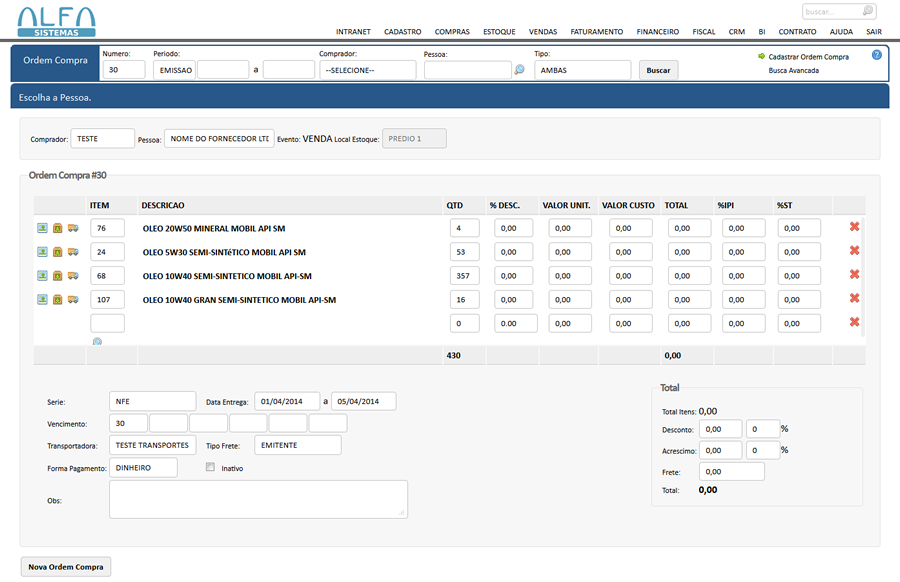This screenshot has width=900, height=582.
Task: Click the Acrescimo value field
Action: (720, 451)
